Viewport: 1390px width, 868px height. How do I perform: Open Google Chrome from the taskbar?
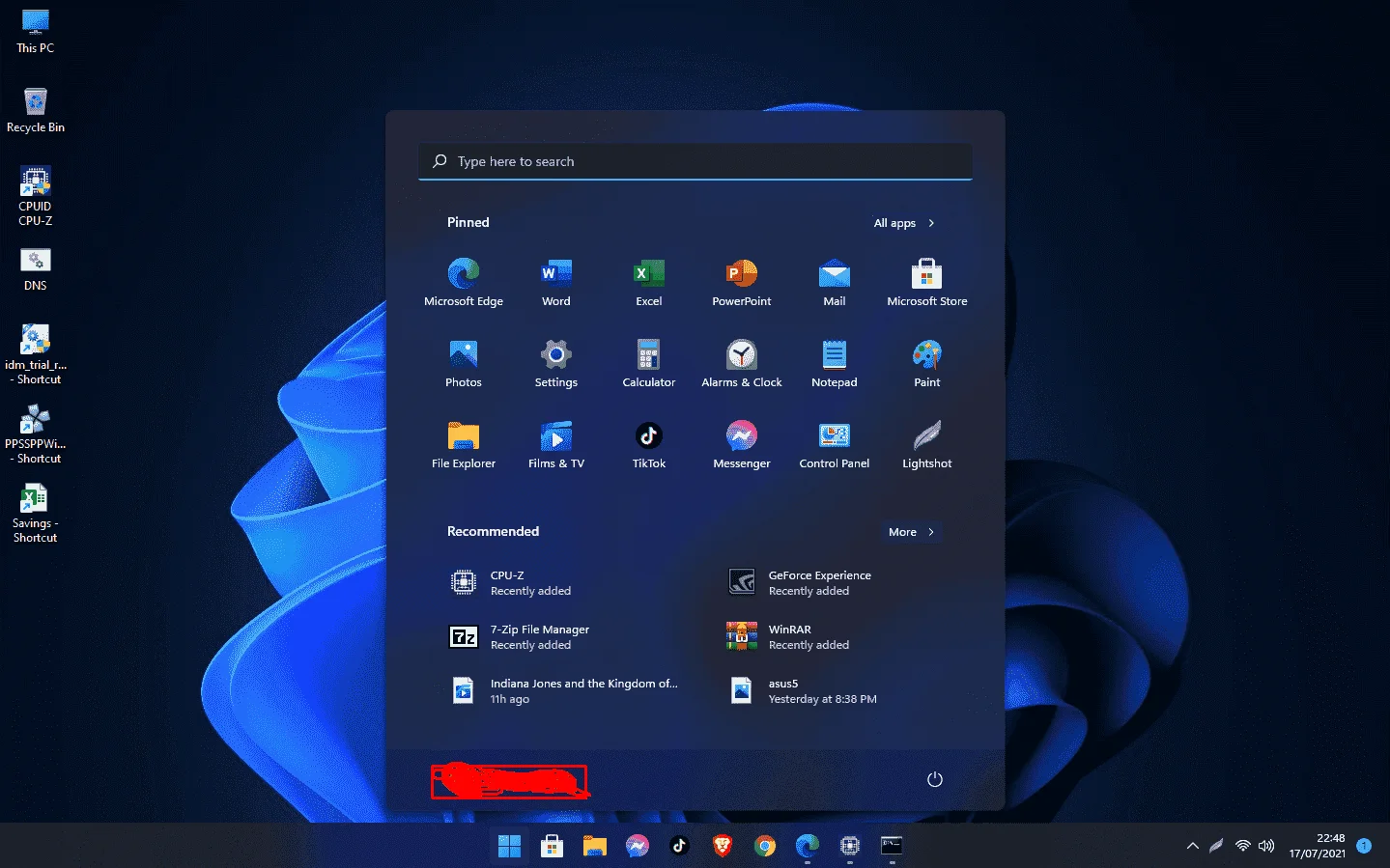click(x=764, y=846)
